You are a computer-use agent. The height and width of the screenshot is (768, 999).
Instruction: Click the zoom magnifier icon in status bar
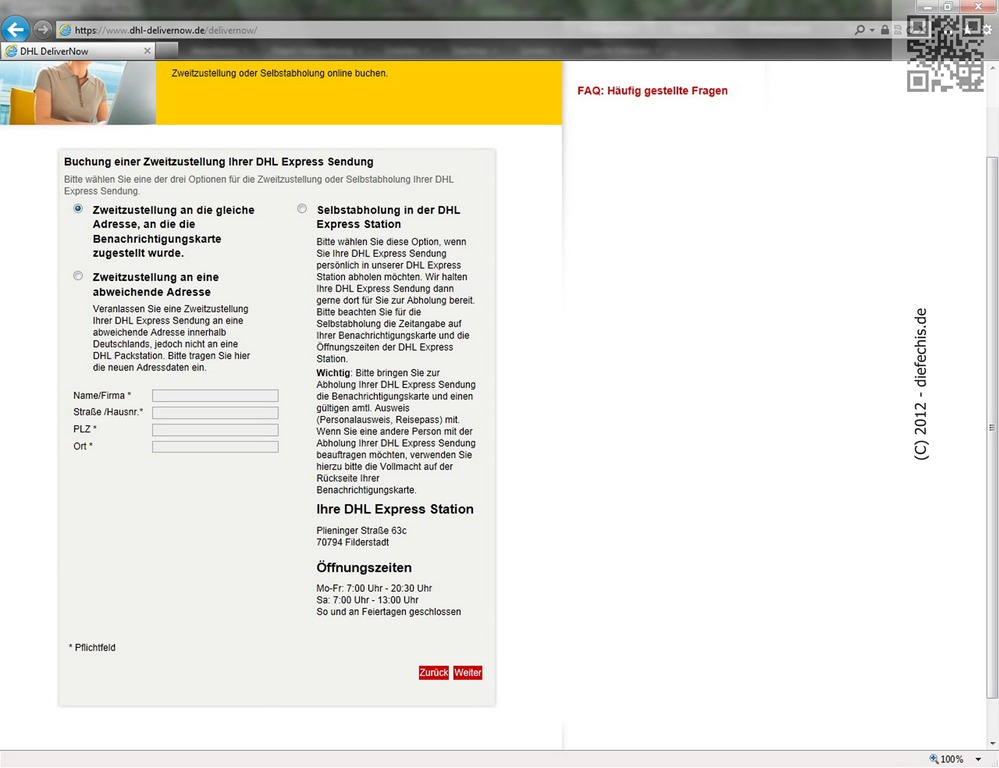(x=933, y=759)
